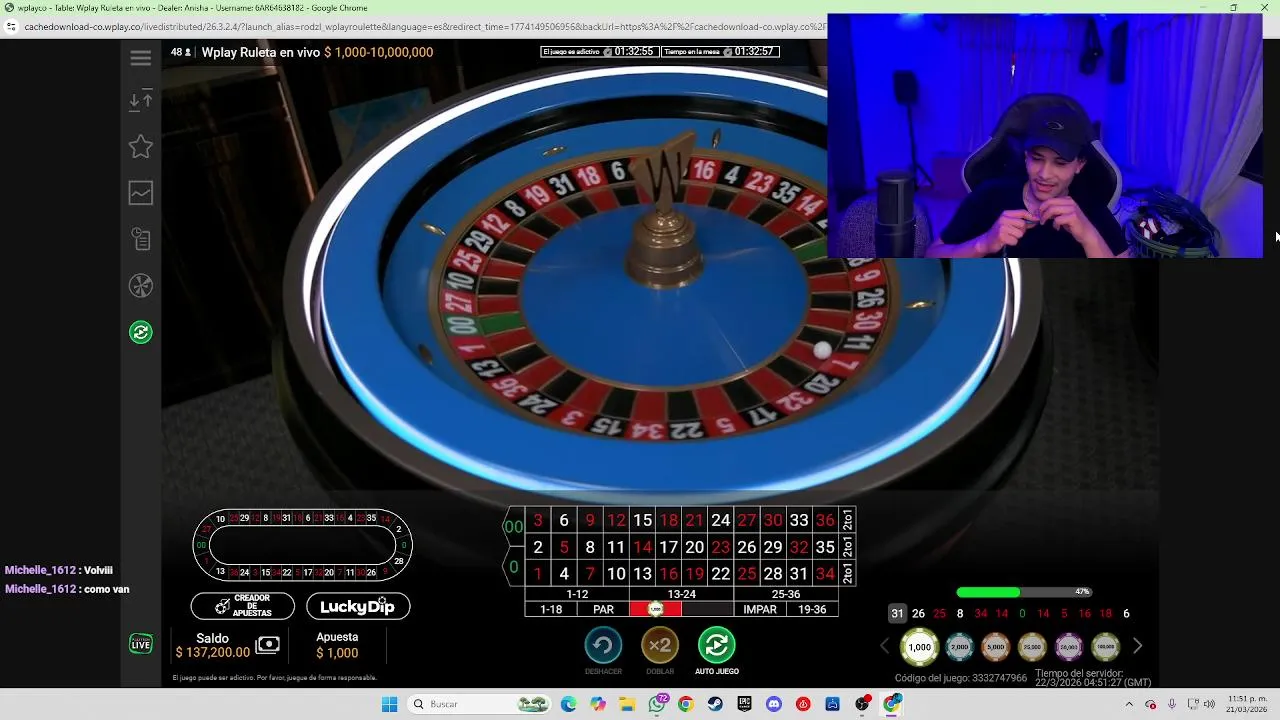This screenshot has height=720, width=1280.
Task: Bet on the 13-24 dozen
Action: (681, 594)
